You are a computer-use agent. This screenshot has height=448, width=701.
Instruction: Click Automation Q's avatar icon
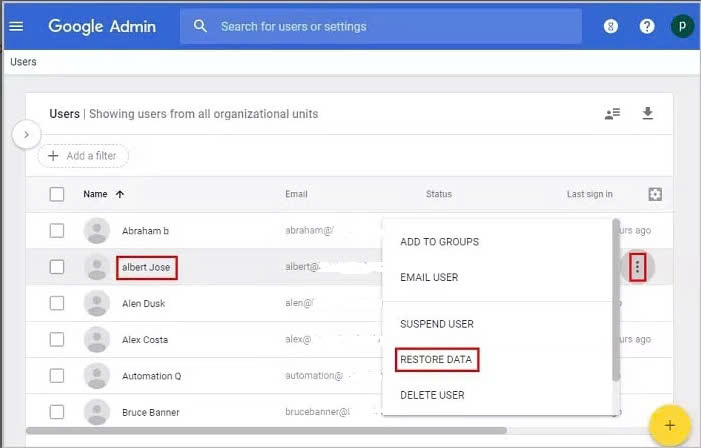97,376
